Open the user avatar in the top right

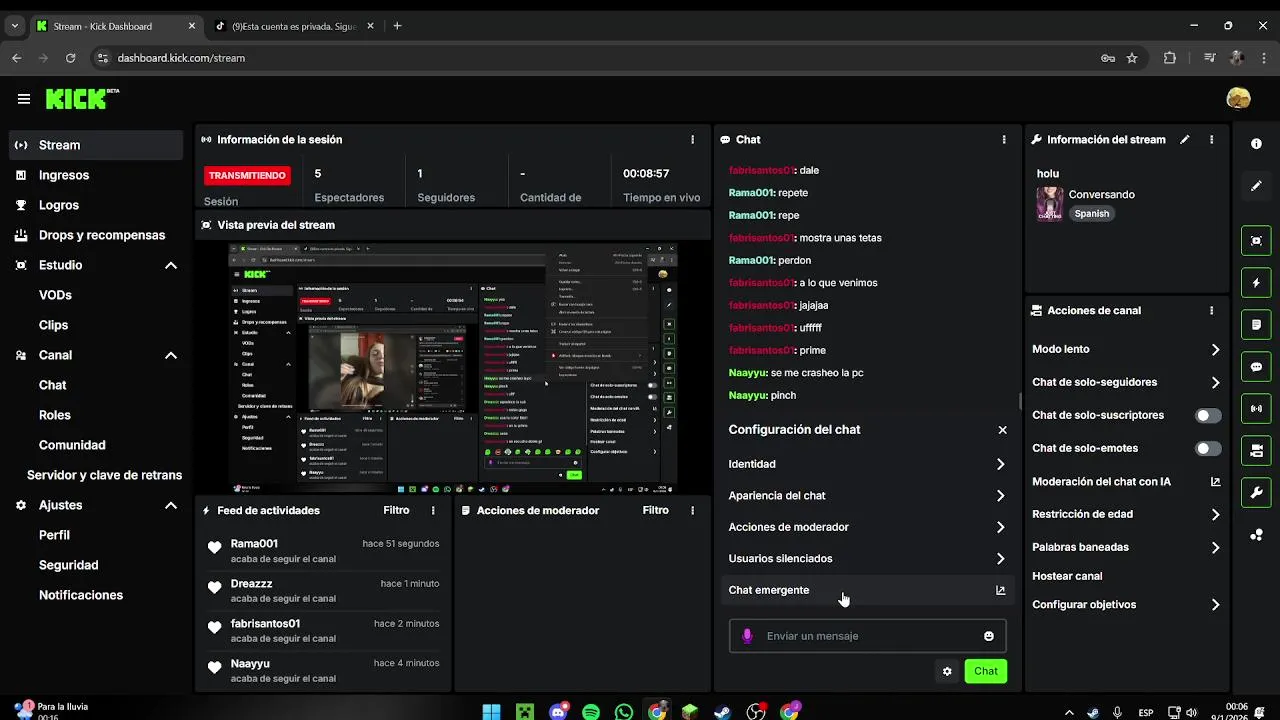(1238, 98)
